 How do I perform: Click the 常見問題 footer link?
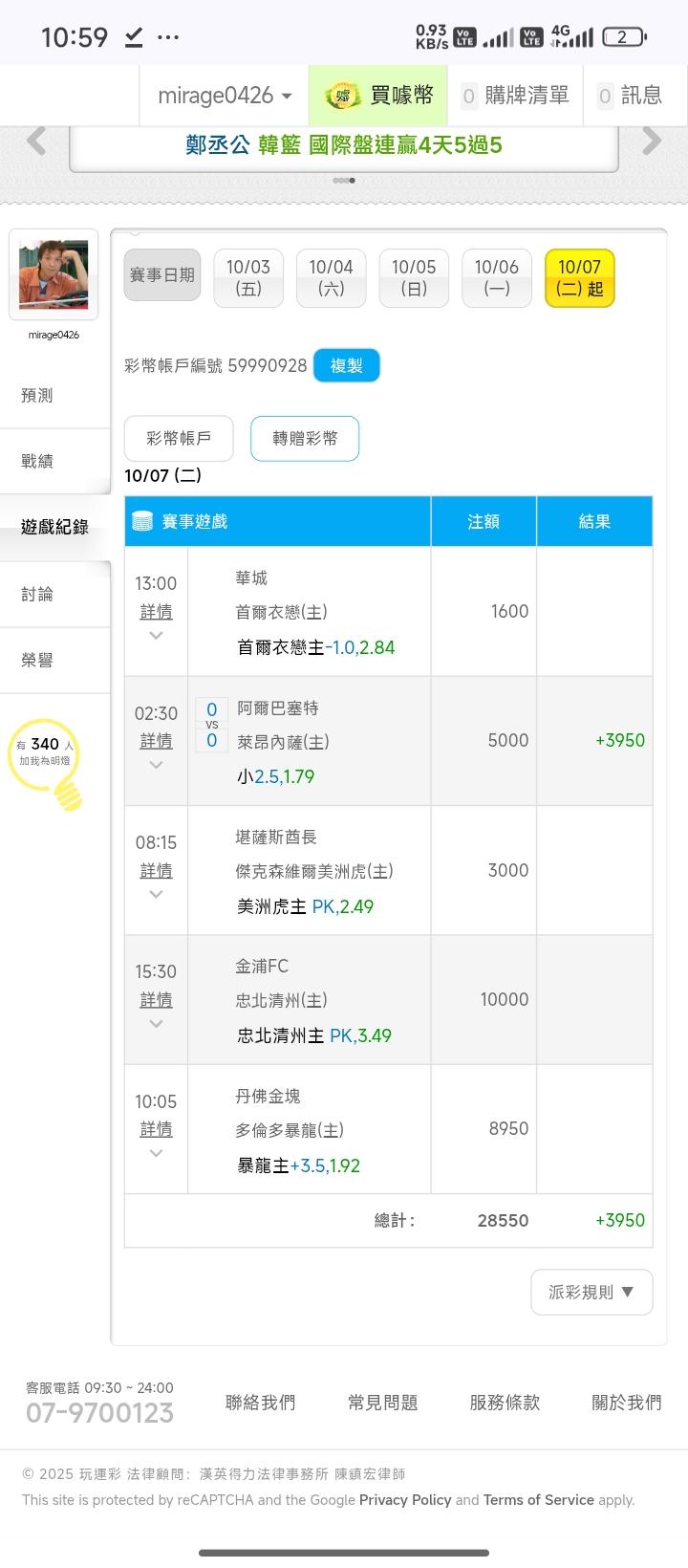click(x=382, y=1403)
